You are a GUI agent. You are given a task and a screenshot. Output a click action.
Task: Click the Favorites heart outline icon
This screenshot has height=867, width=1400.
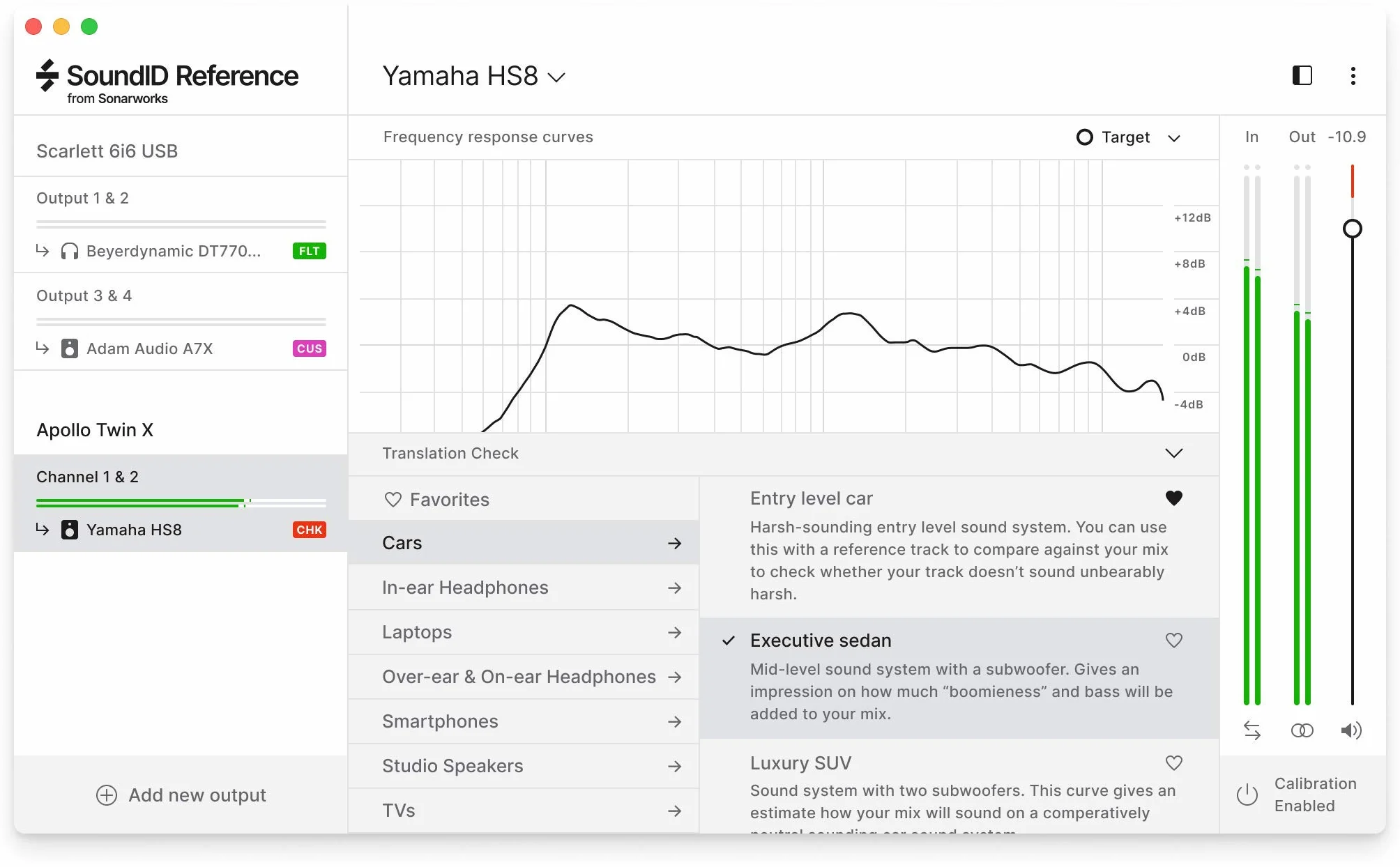pos(393,500)
